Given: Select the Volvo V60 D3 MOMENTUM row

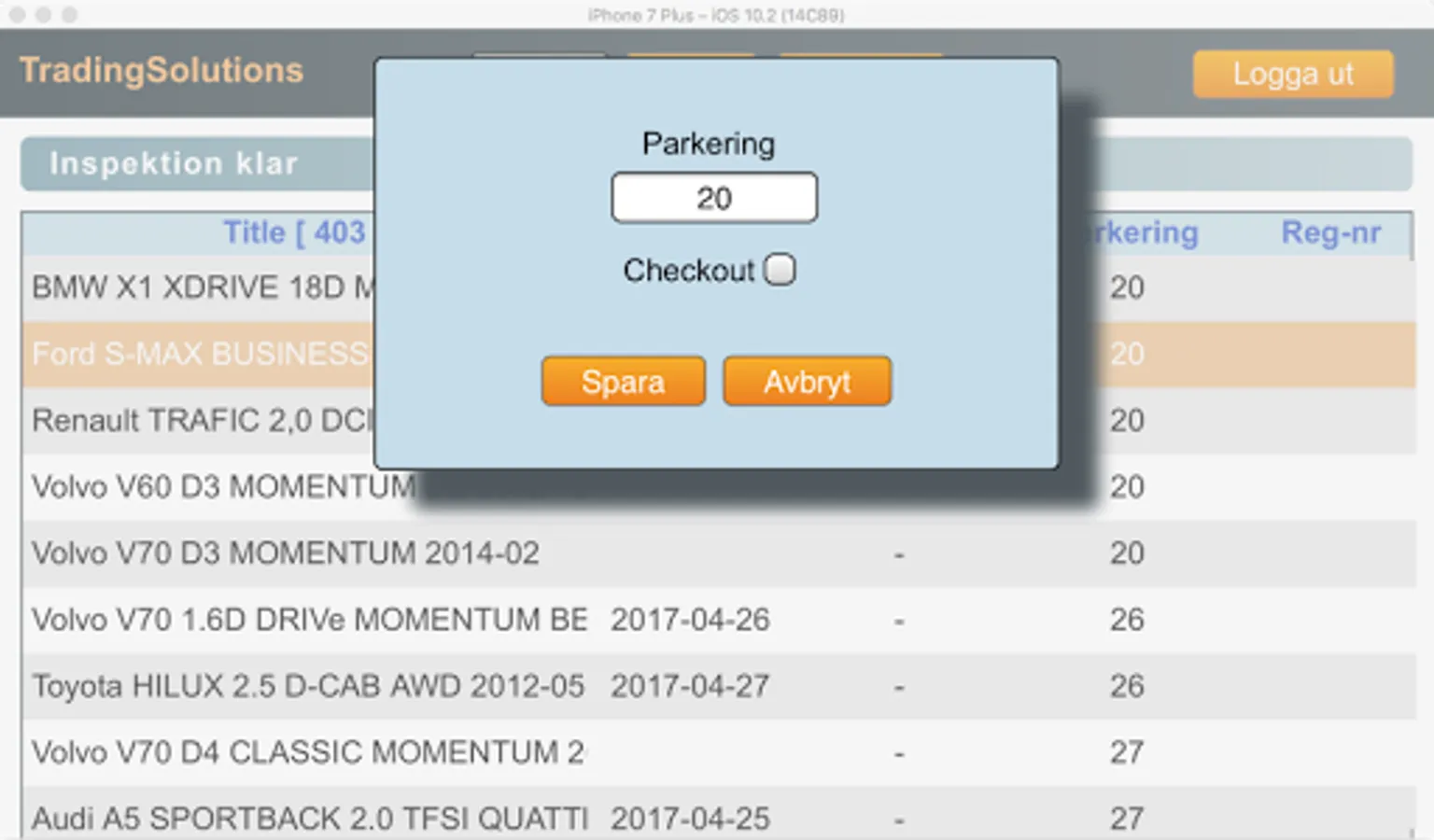Looking at the screenshot, I should (719, 486).
